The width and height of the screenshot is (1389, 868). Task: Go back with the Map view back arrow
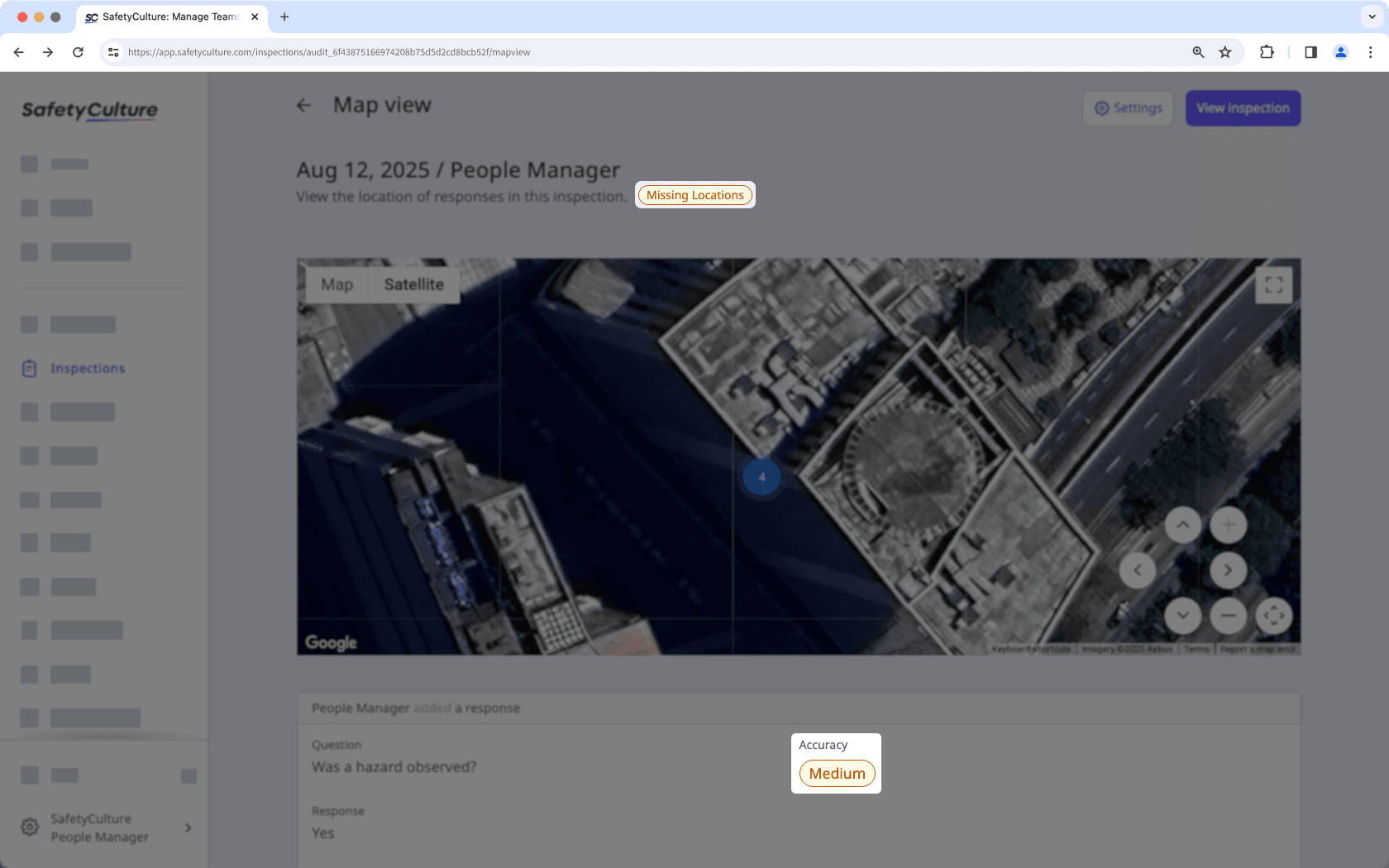(x=304, y=105)
